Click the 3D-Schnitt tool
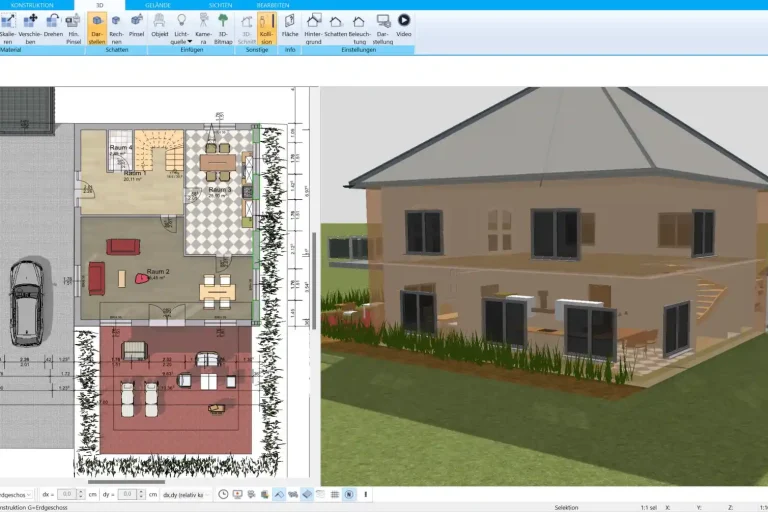Viewport: 768px width, 512px height. pyautogui.click(x=247, y=29)
